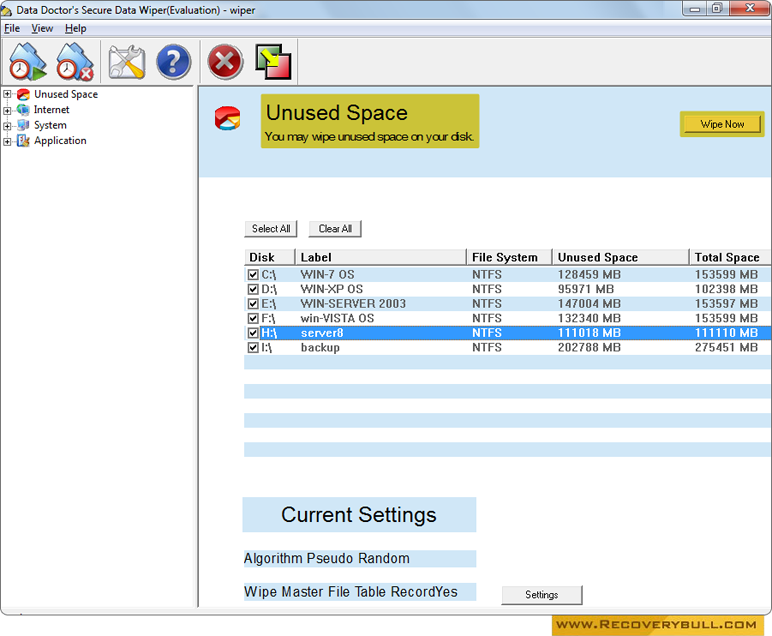Sort by the File System column header
Viewport: 772px width, 636px height.
(509, 257)
